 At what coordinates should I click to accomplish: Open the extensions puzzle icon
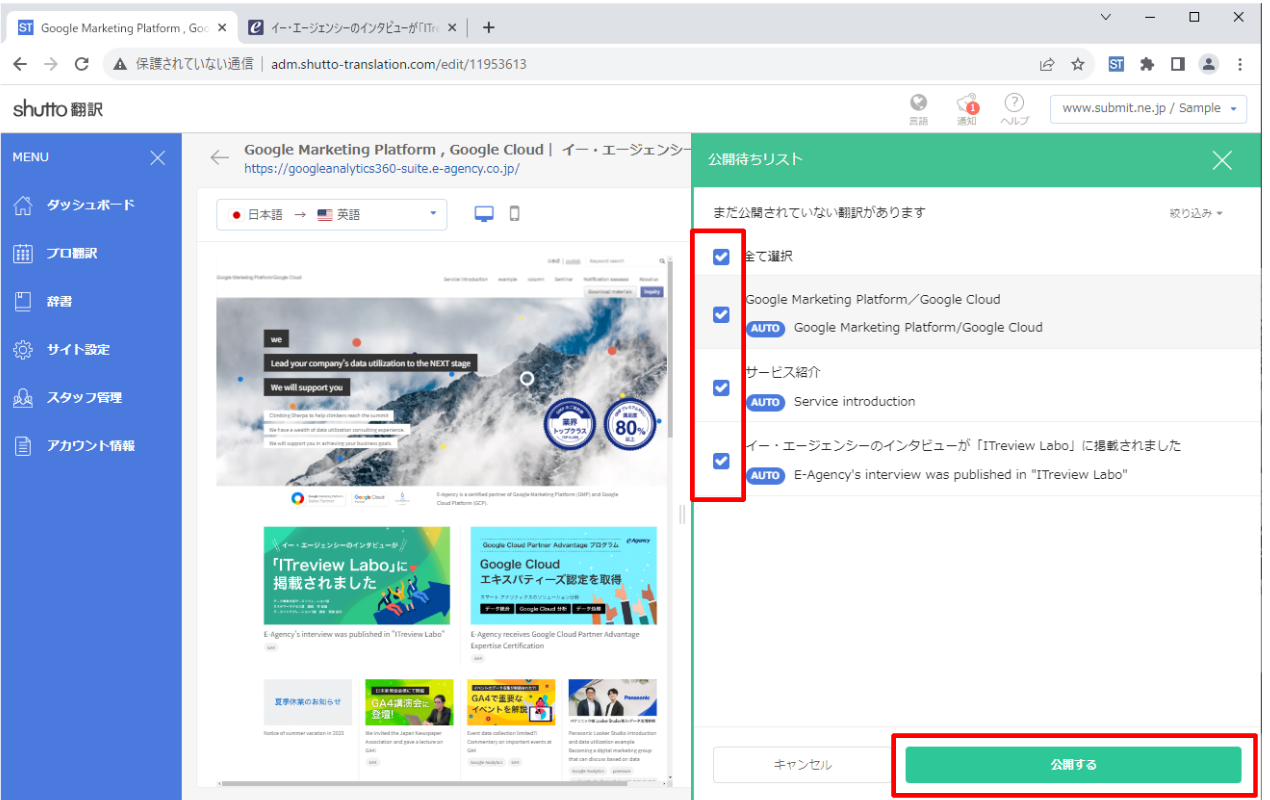tap(1147, 64)
